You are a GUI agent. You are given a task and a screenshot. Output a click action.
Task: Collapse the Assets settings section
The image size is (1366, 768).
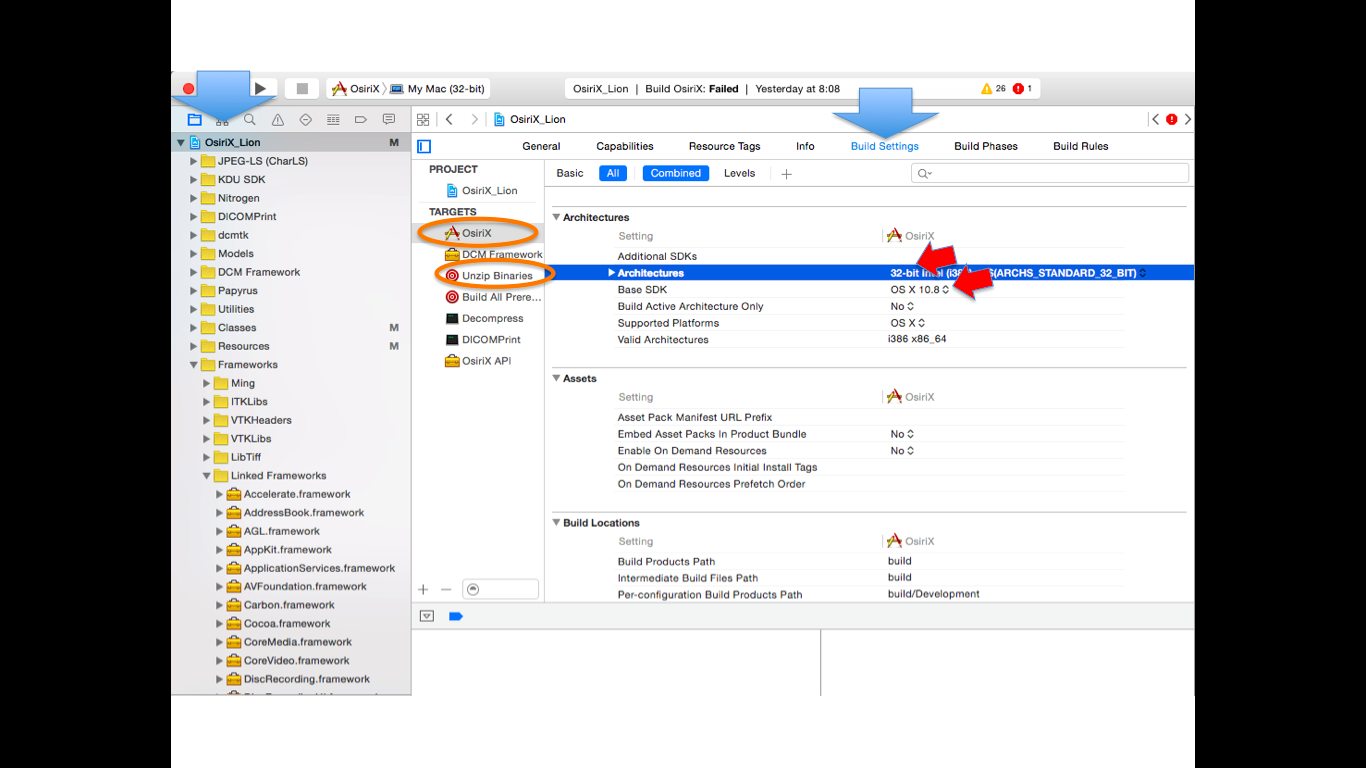[x=557, y=378]
